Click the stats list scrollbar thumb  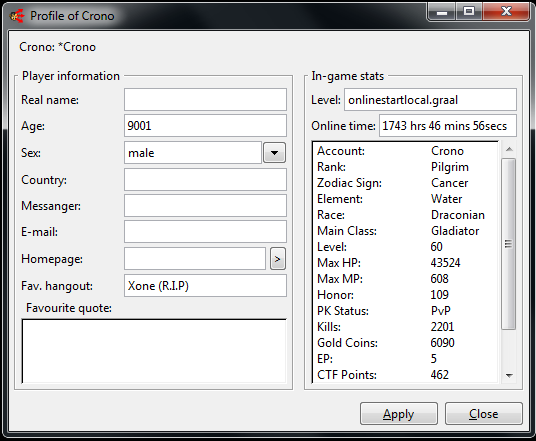tap(509, 244)
